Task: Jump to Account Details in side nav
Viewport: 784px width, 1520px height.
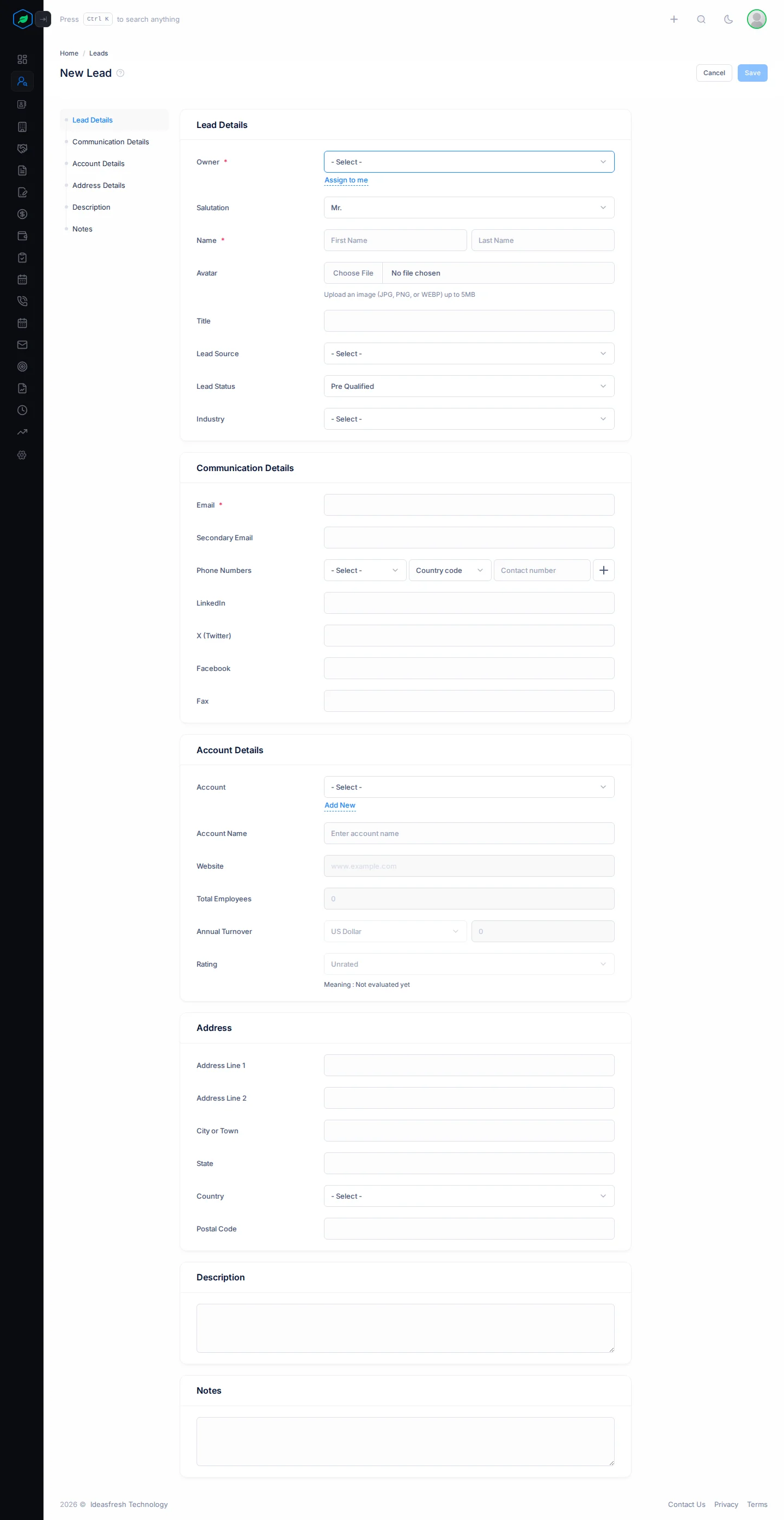Action: pos(98,164)
